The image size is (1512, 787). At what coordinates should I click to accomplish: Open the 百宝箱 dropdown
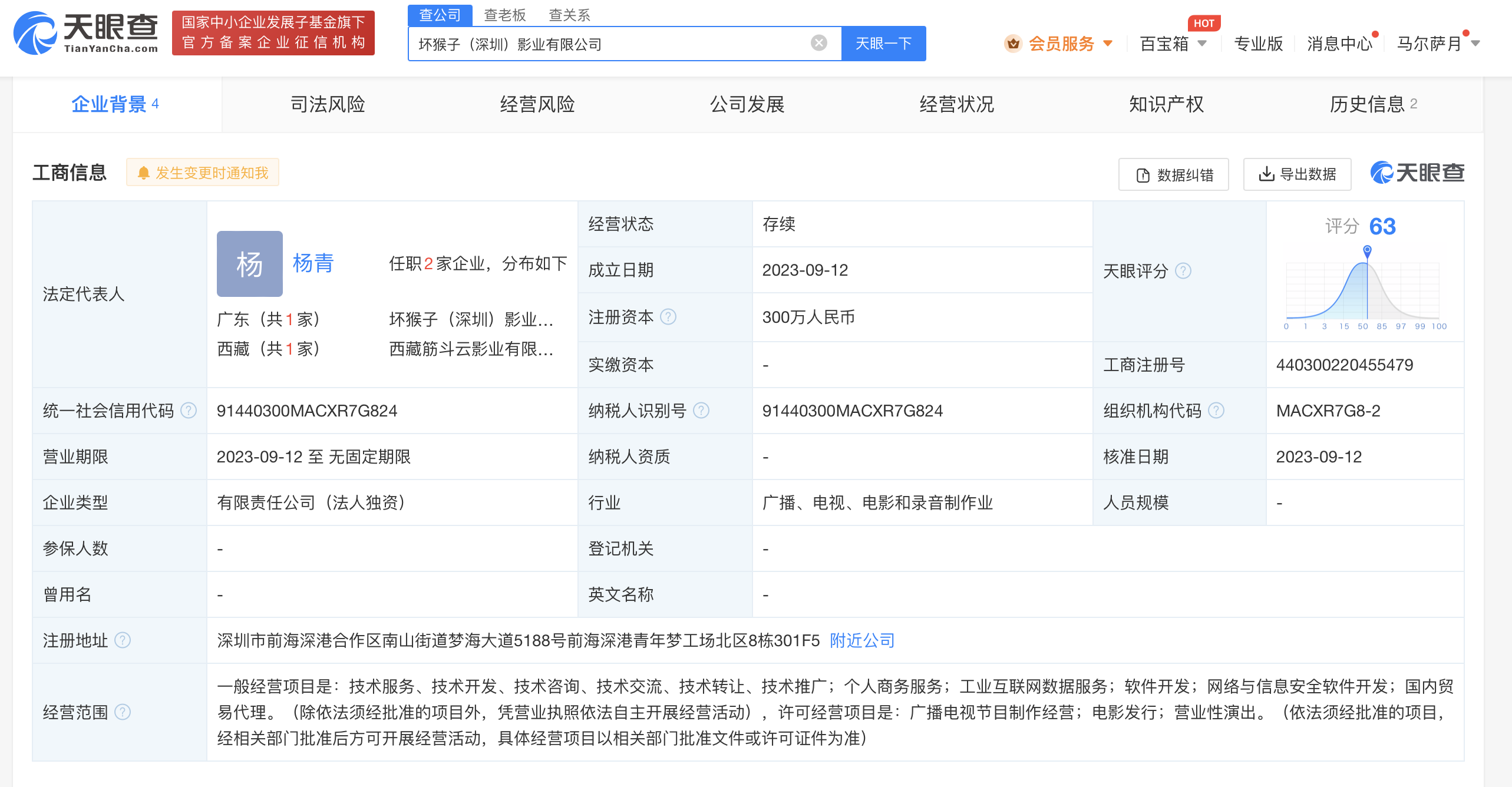pos(1203,44)
